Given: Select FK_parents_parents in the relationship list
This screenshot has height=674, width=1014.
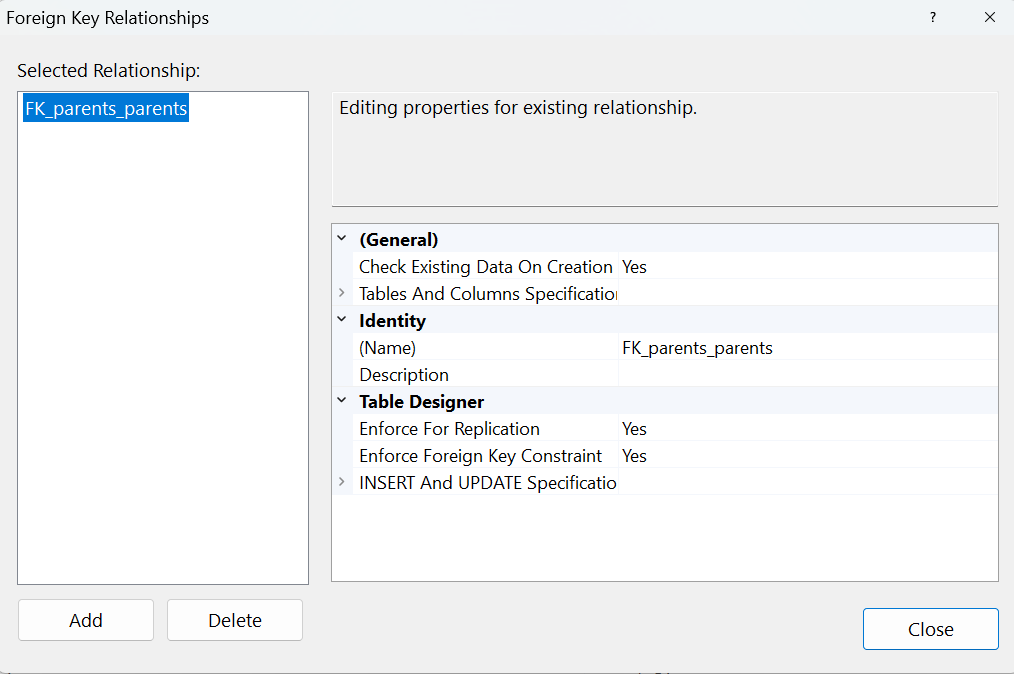Looking at the screenshot, I should coord(106,109).
